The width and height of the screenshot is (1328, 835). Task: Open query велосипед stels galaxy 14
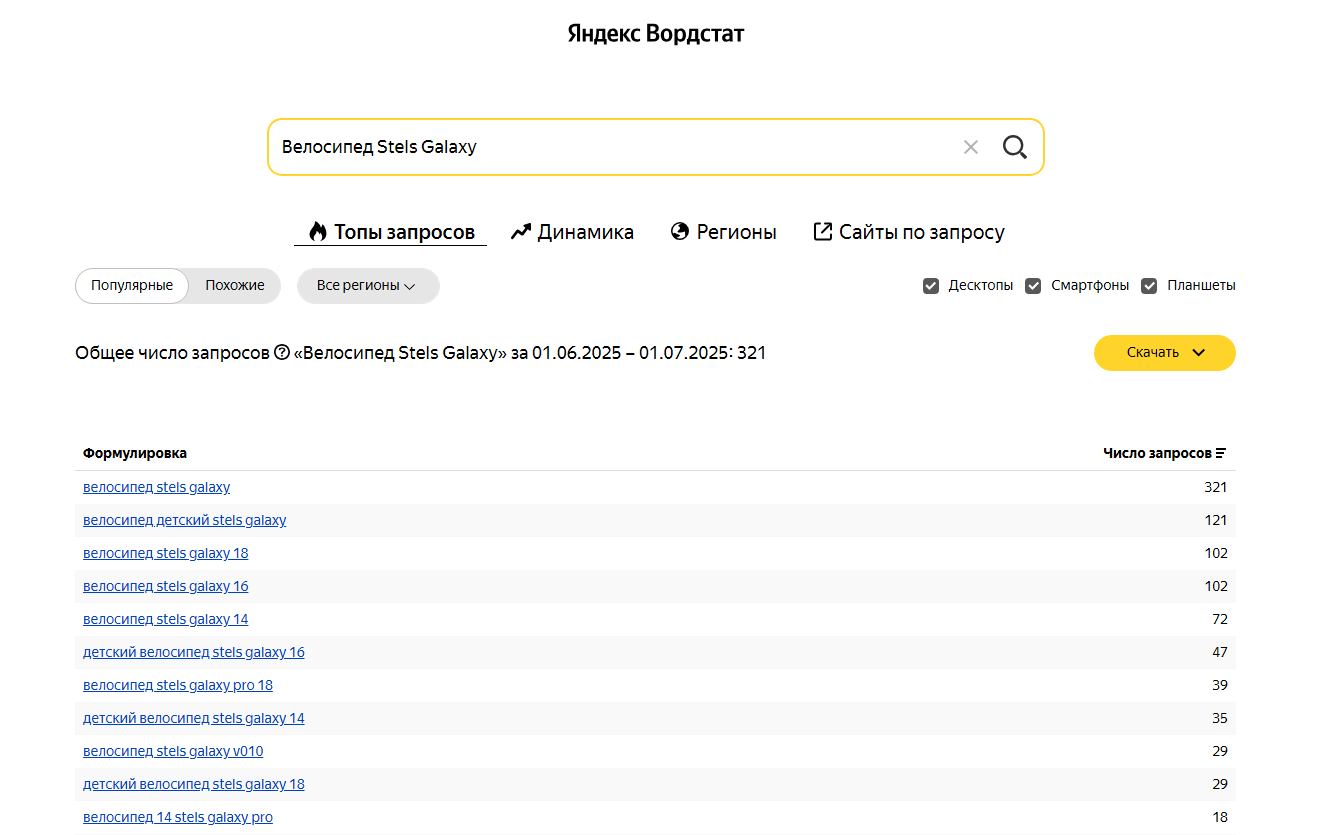click(166, 620)
